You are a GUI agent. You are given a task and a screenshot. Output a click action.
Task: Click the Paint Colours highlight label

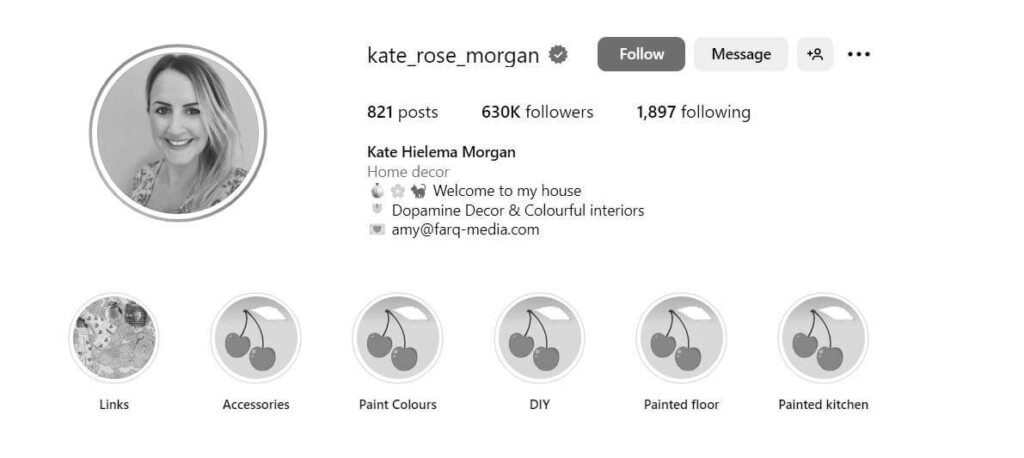pos(398,404)
